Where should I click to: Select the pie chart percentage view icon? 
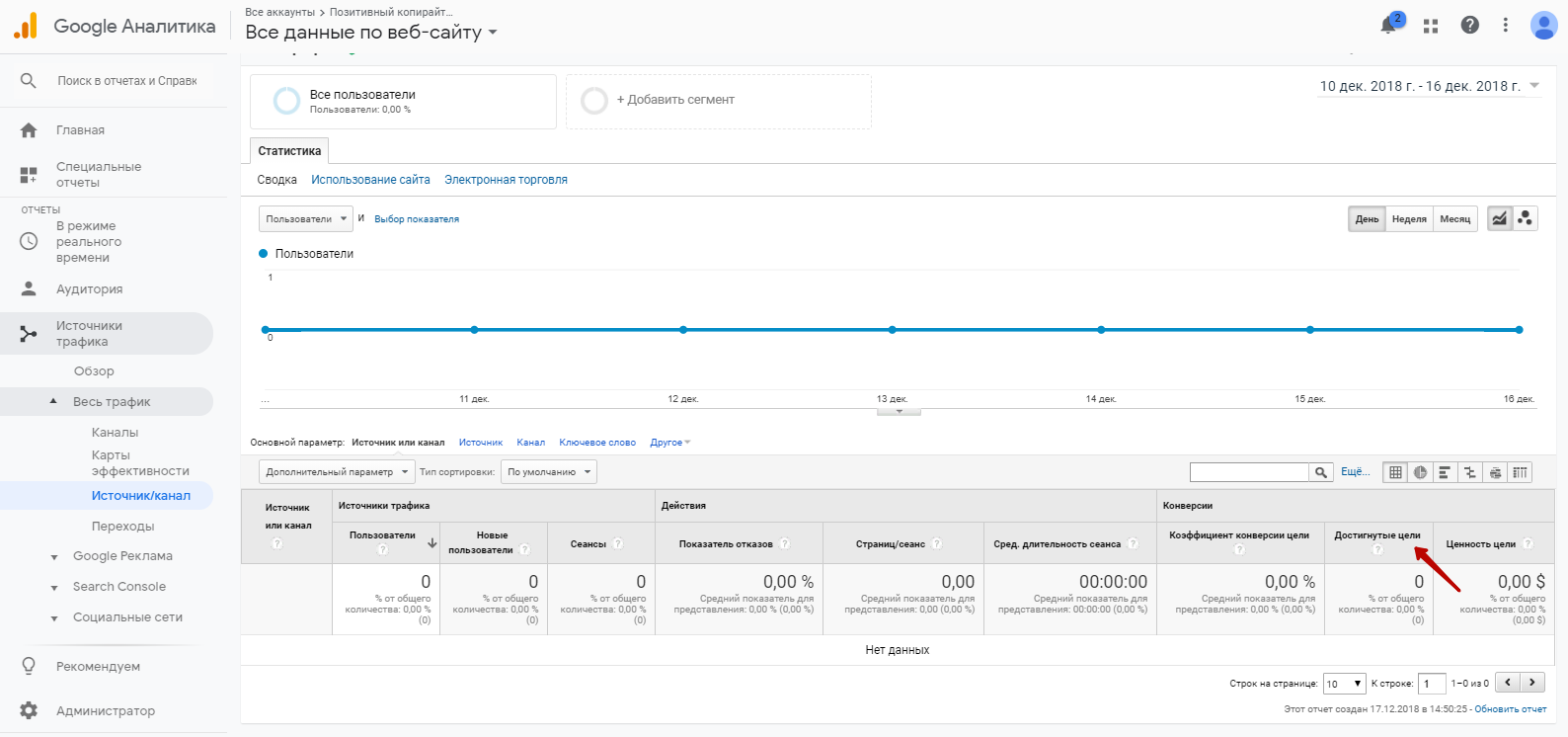(x=1420, y=472)
